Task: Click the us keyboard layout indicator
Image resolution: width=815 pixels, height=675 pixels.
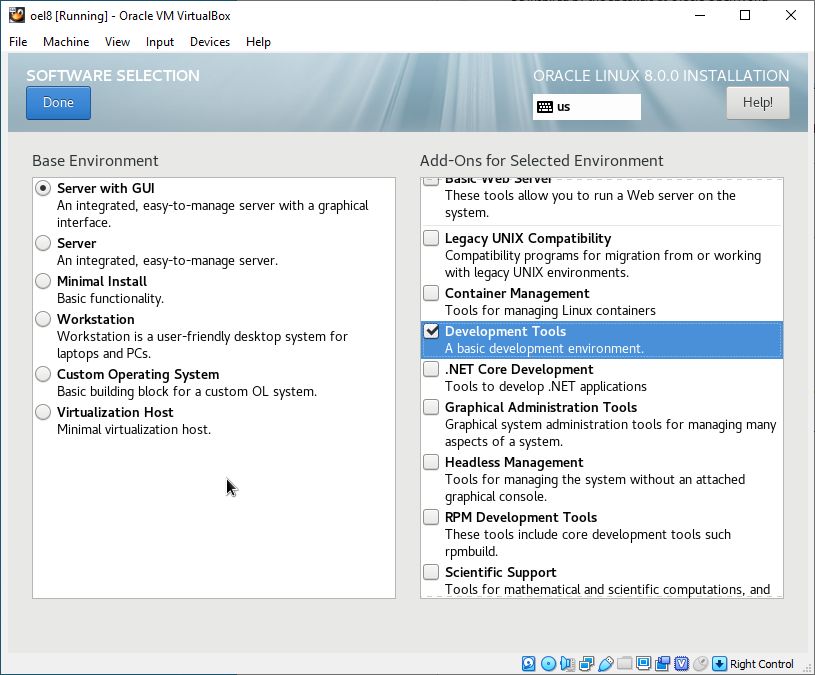Action: (586, 107)
